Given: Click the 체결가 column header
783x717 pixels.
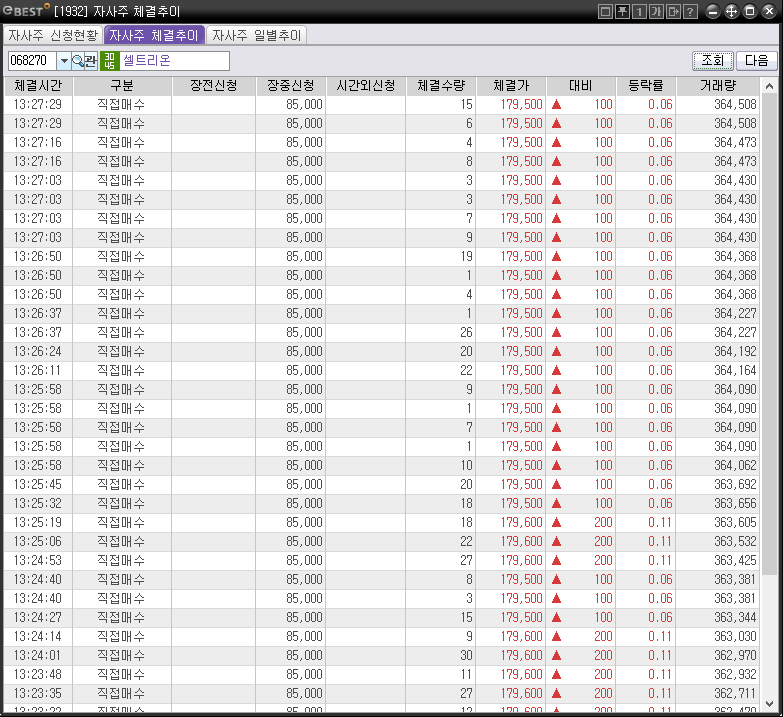Looking at the screenshot, I should (x=511, y=86).
